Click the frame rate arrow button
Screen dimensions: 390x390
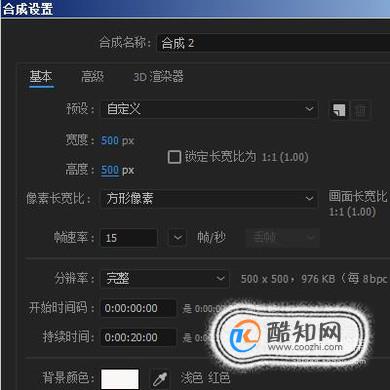(x=177, y=238)
